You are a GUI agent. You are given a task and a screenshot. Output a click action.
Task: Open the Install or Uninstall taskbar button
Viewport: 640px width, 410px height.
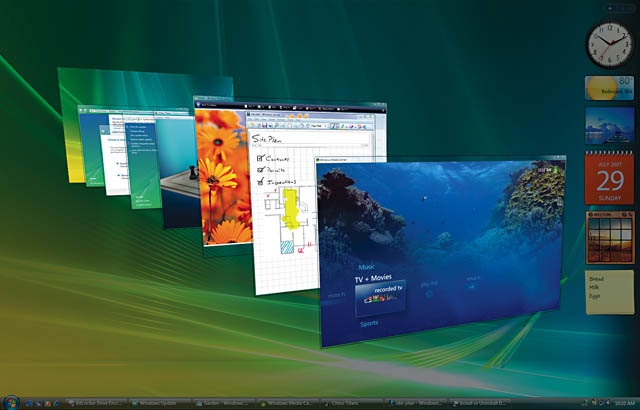(x=481, y=403)
